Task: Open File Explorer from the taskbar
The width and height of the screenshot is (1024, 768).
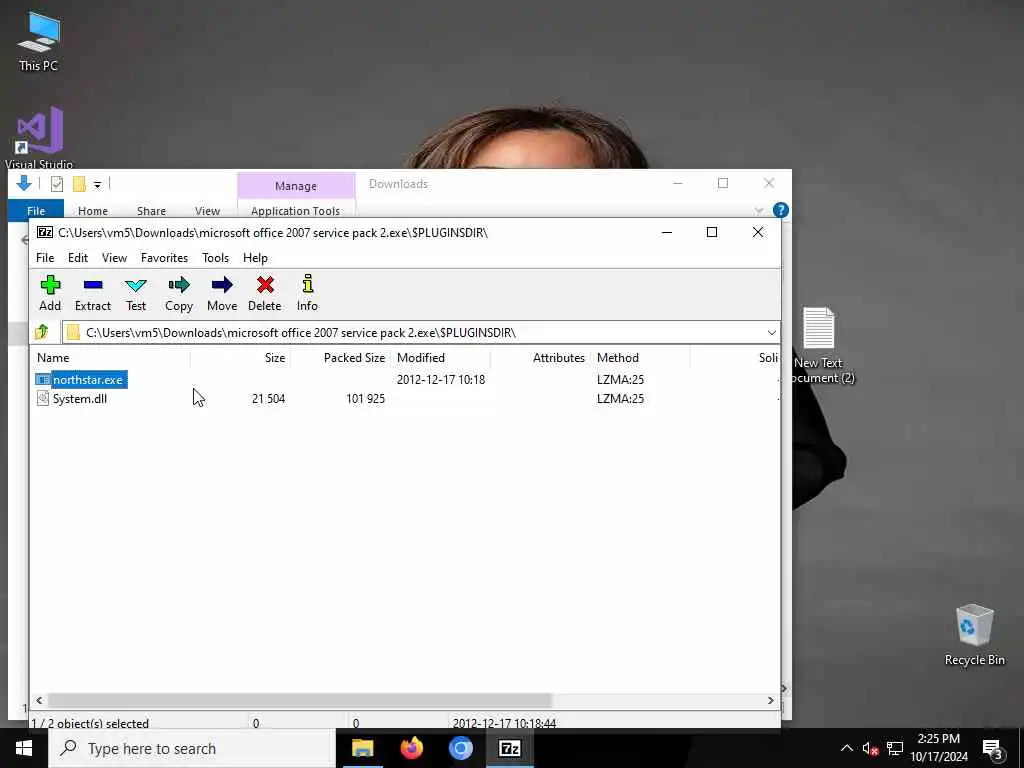Action: (x=362, y=748)
